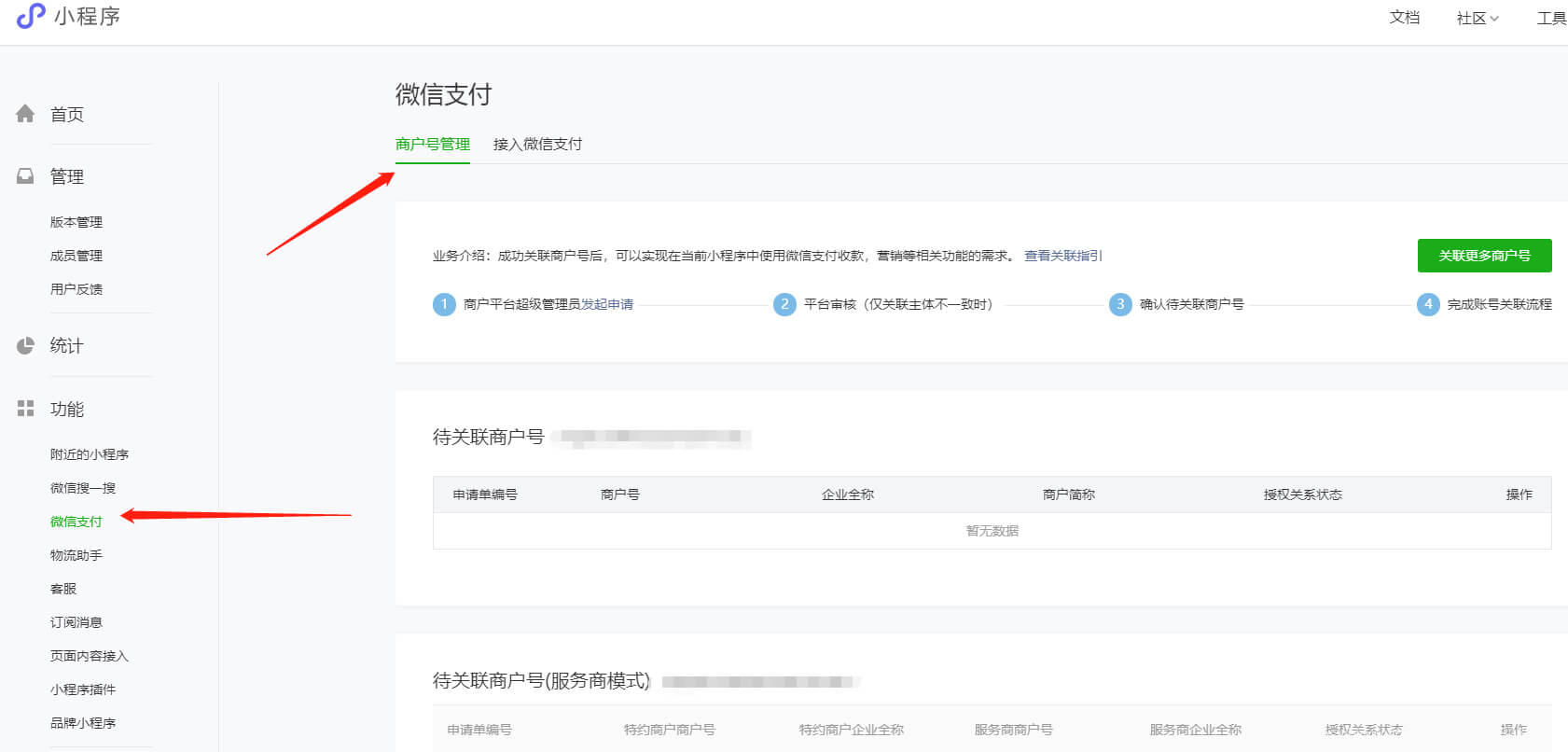This screenshot has height=752, width=1568.
Task: Click first table's 授权关系状态 column header
Action: tap(1303, 494)
